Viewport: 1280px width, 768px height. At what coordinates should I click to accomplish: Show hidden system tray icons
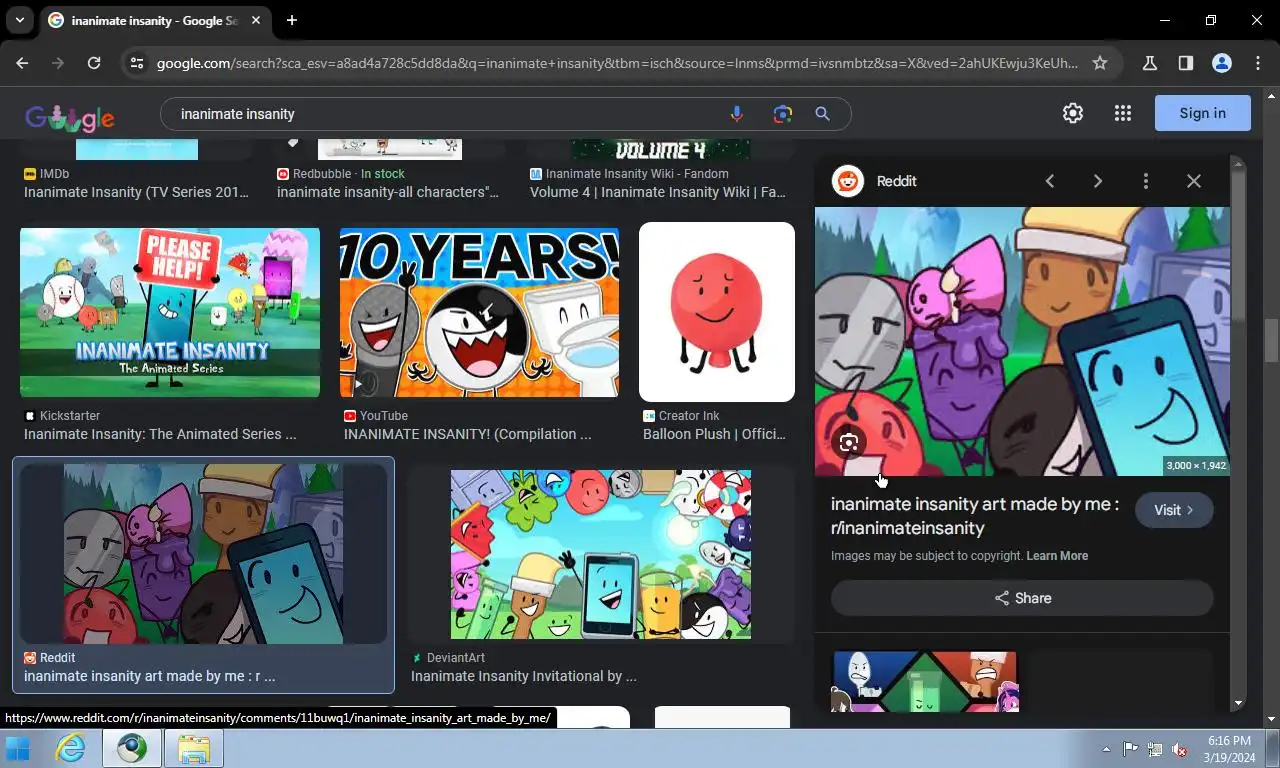point(1106,749)
